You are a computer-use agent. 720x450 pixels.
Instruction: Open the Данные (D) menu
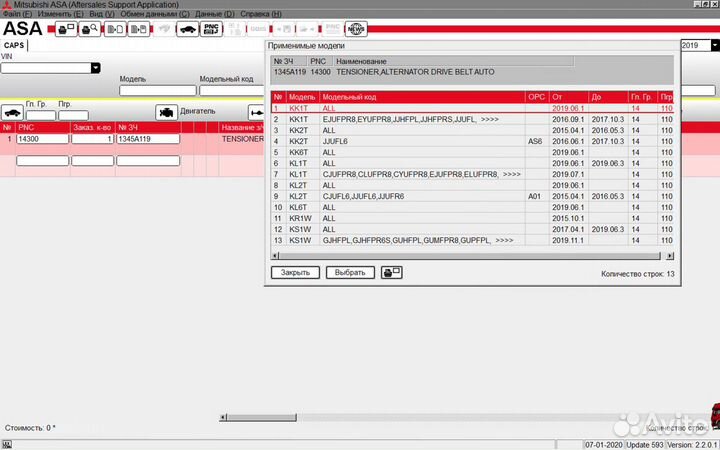216,15
